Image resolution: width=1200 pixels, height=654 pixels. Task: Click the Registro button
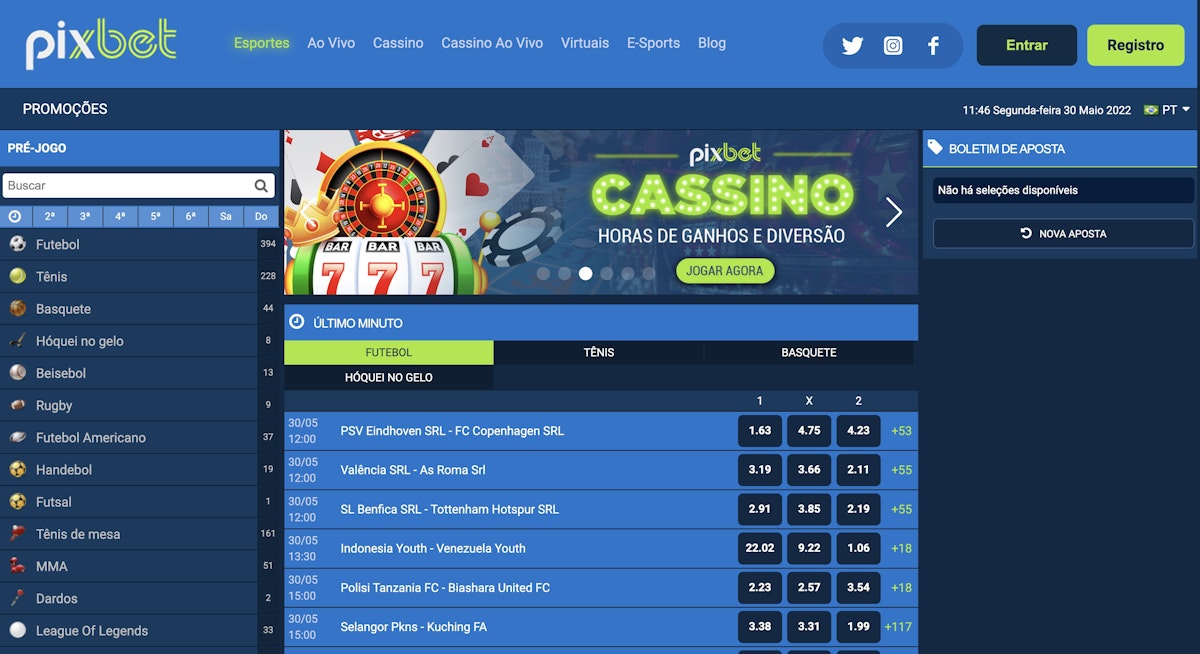1135,45
